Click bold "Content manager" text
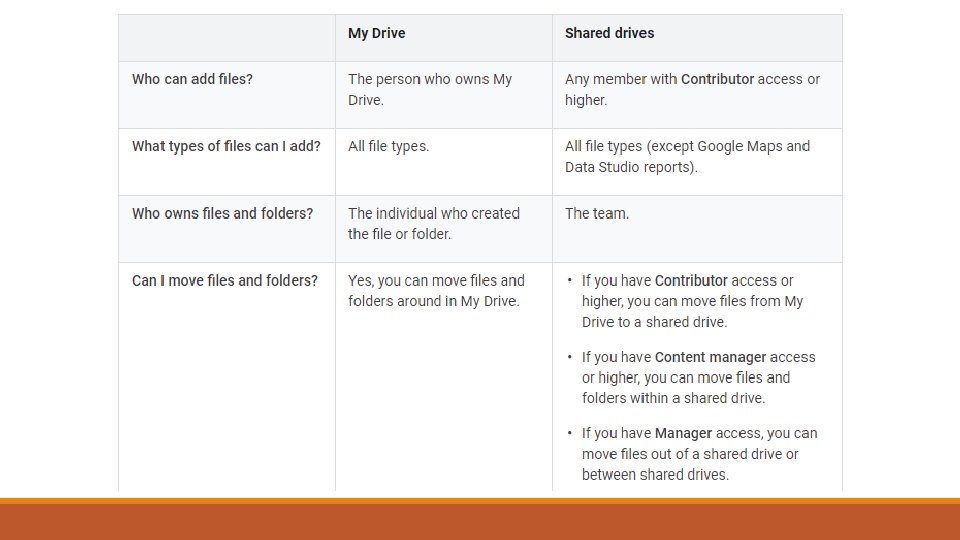 710,357
